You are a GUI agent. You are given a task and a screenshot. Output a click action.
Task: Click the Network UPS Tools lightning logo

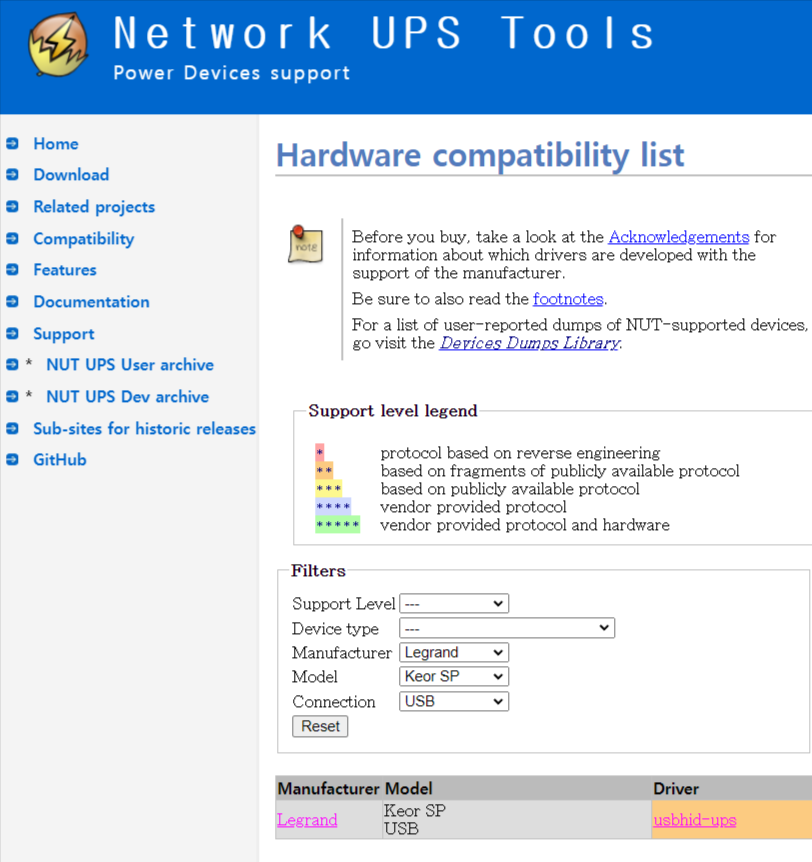point(58,44)
